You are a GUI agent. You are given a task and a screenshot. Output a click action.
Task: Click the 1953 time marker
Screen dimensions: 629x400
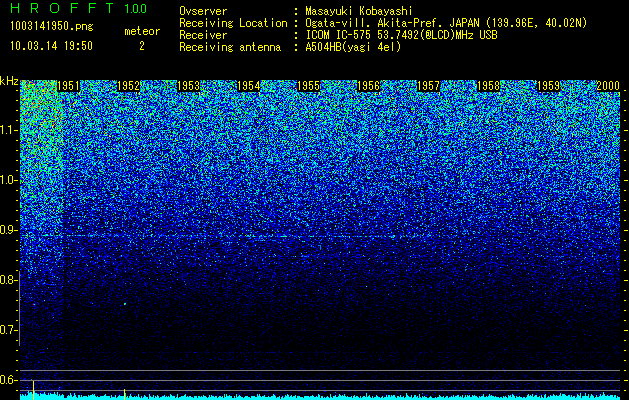188,86
